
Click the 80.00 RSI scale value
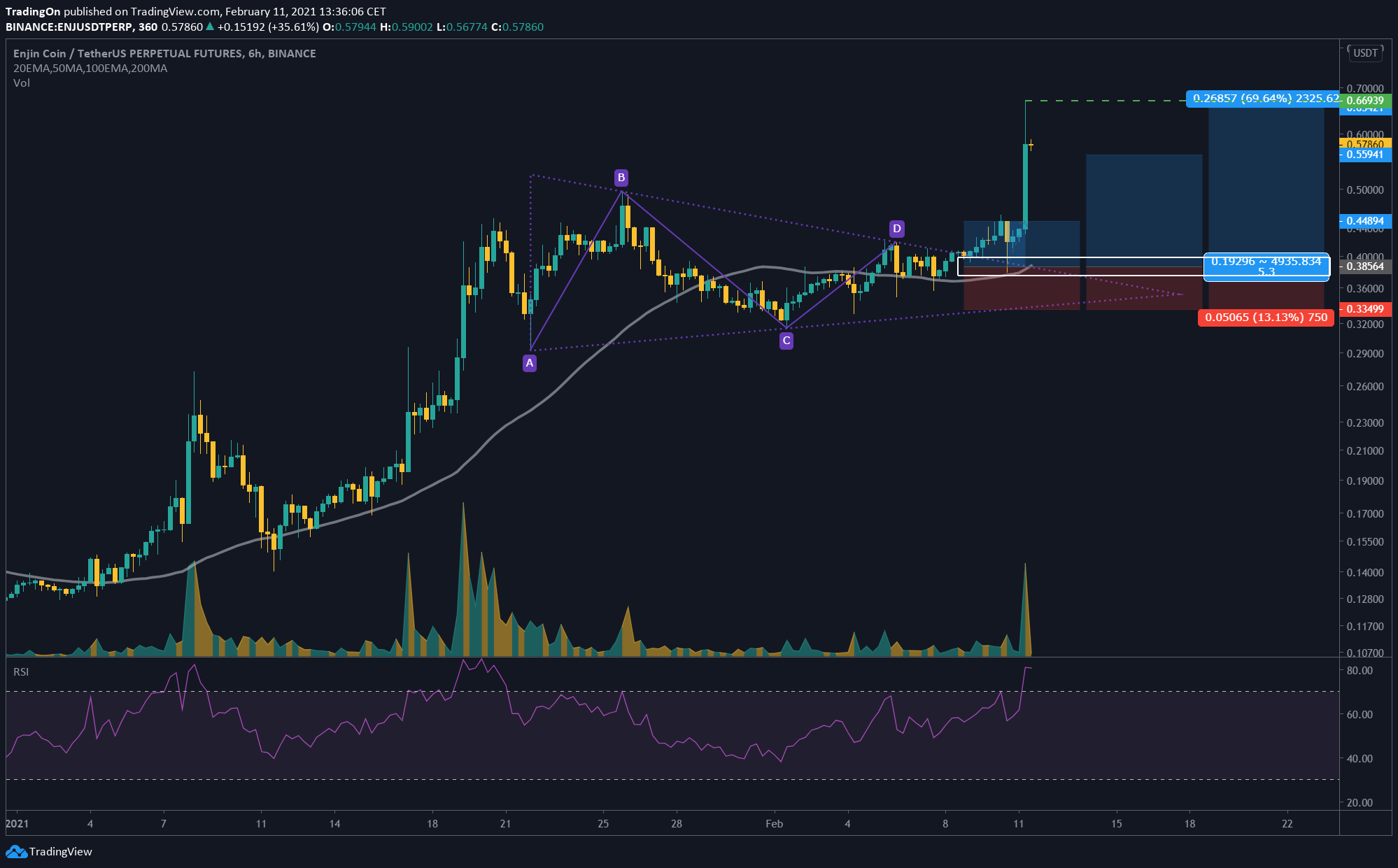click(1360, 671)
